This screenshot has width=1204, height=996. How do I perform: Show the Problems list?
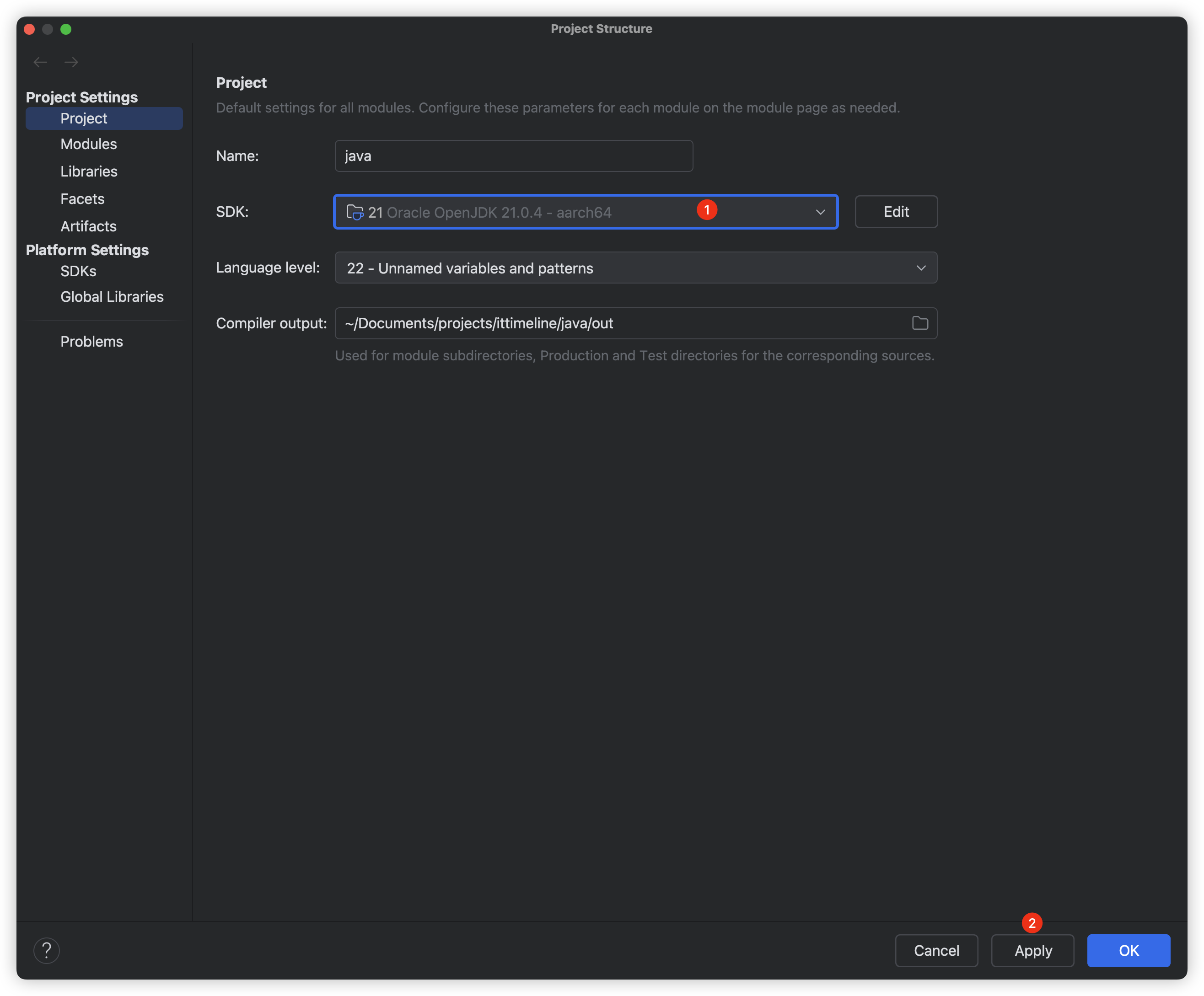tap(92, 342)
